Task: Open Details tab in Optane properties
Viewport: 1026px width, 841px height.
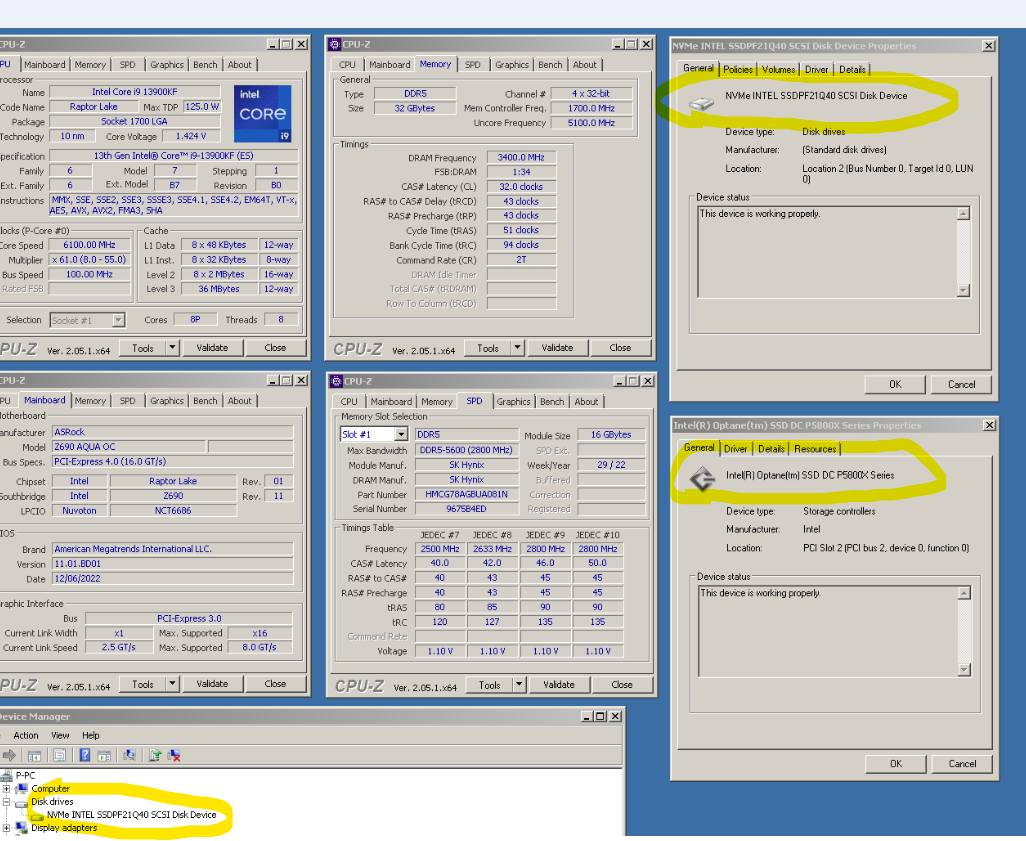Action: pyautogui.click(x=771, y=449)
